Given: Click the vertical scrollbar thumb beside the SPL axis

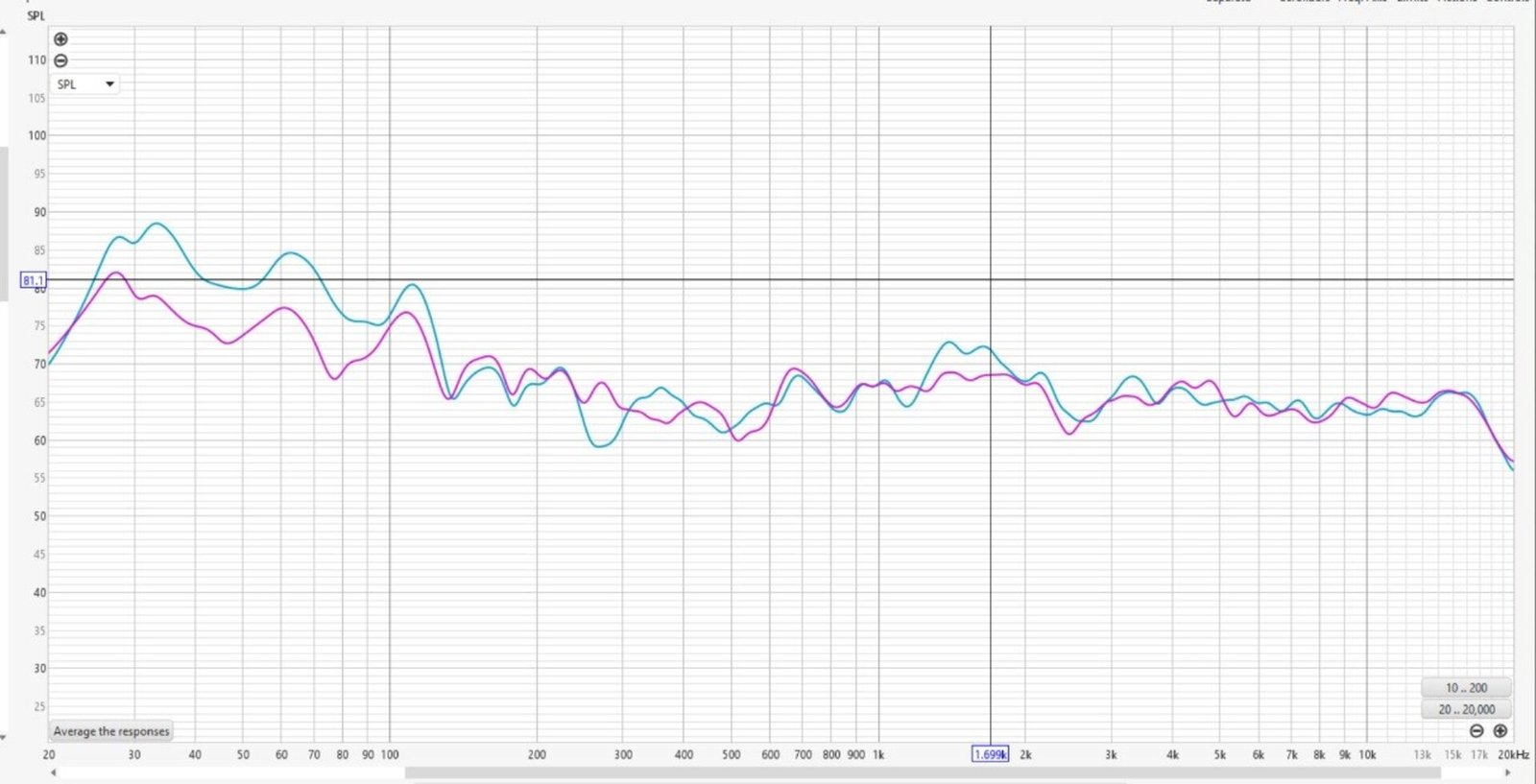Looking at the screenshot, I should pyautogui.click(x=4, y=224).
